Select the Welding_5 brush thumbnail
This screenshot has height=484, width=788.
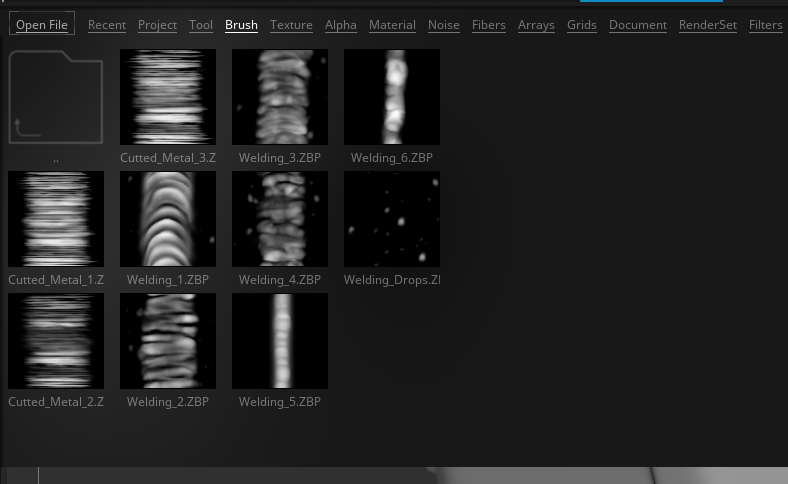pos(280,341)
